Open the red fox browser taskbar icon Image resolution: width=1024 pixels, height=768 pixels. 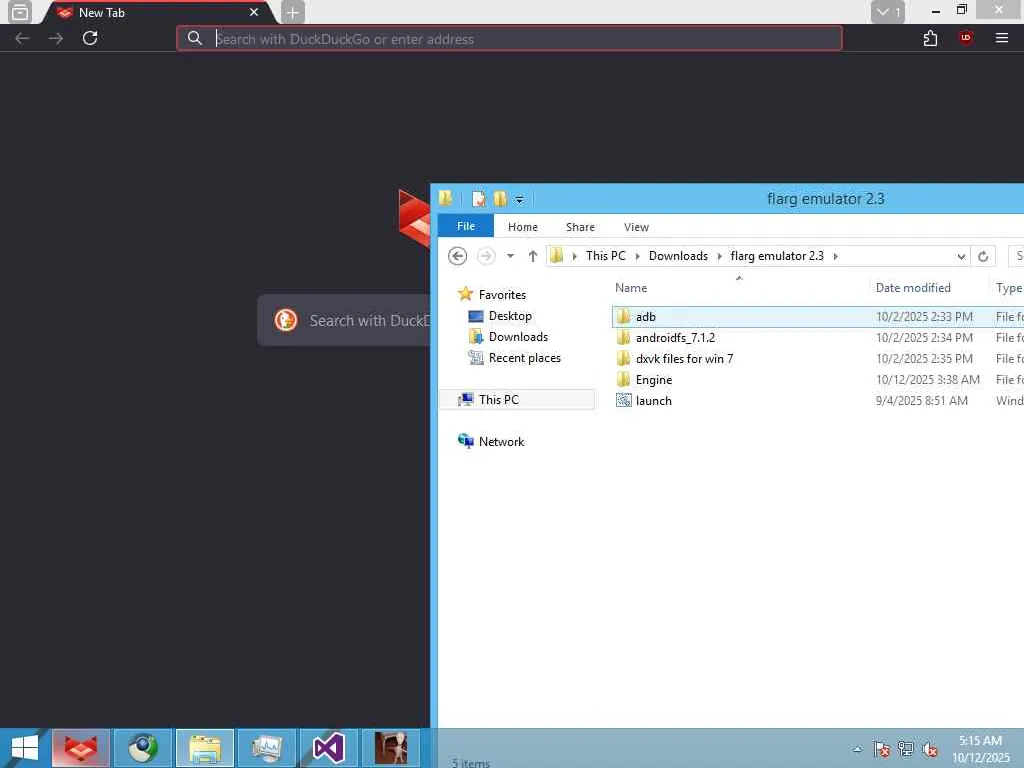pyautogui.click(x=81, y=748)
